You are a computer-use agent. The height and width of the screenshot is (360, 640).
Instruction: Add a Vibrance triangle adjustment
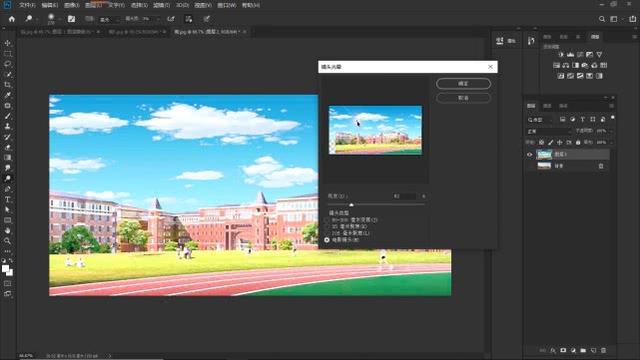(599, 54)
